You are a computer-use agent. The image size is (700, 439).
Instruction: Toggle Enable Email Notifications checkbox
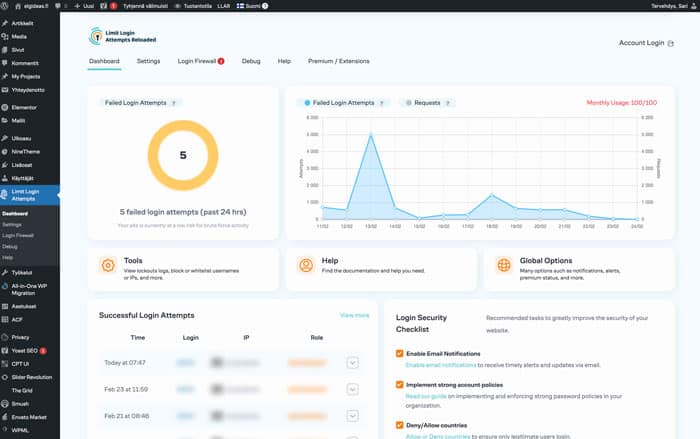point(400,353)
